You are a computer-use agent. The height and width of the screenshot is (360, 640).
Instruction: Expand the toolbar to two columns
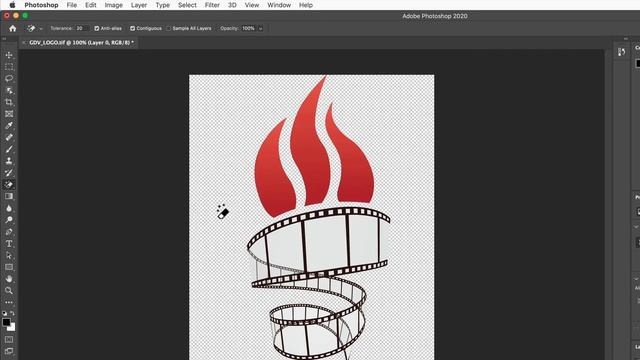pyautogui.click(x=4, y=39)
